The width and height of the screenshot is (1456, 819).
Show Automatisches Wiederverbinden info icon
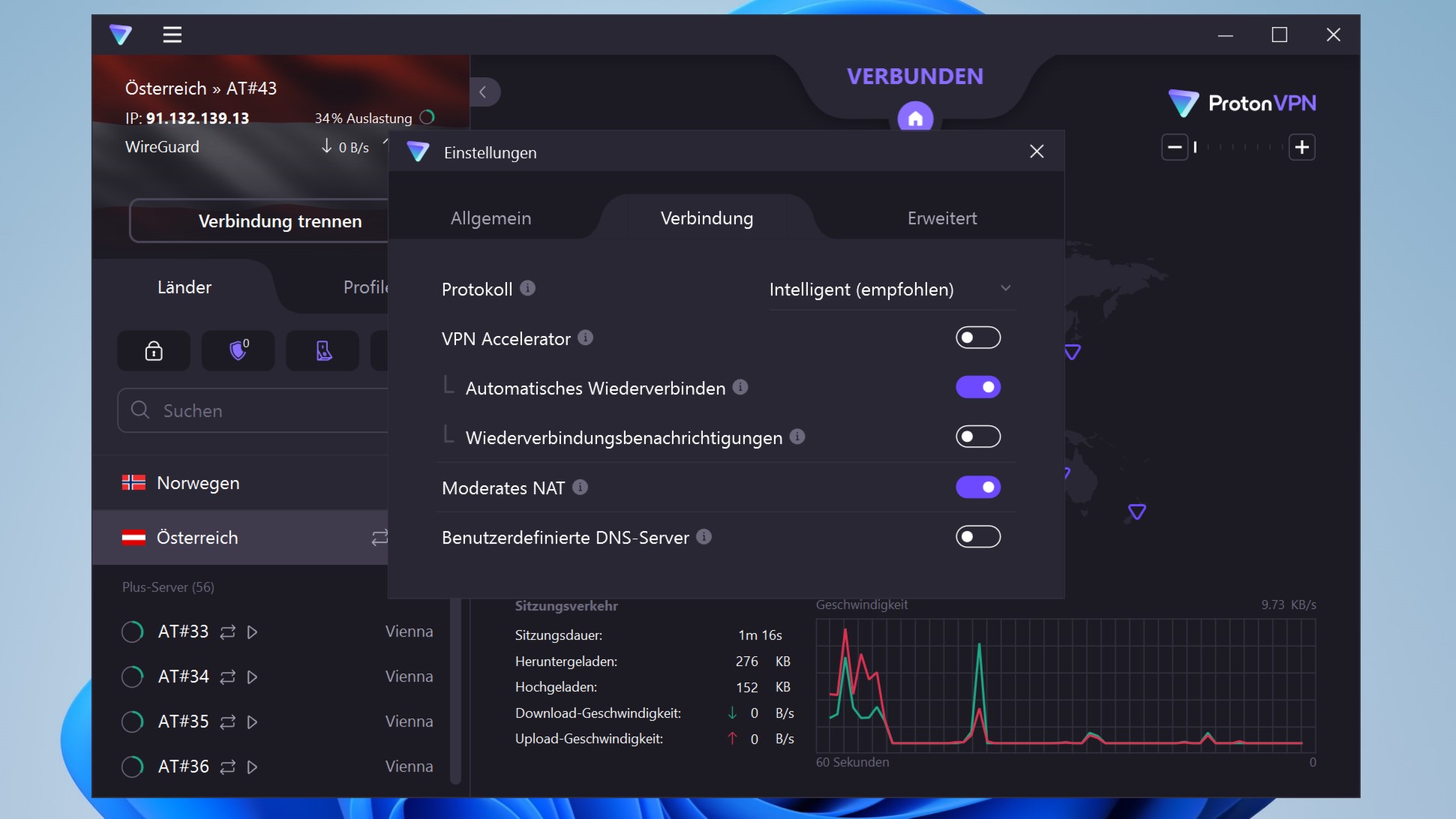point(740,387)
